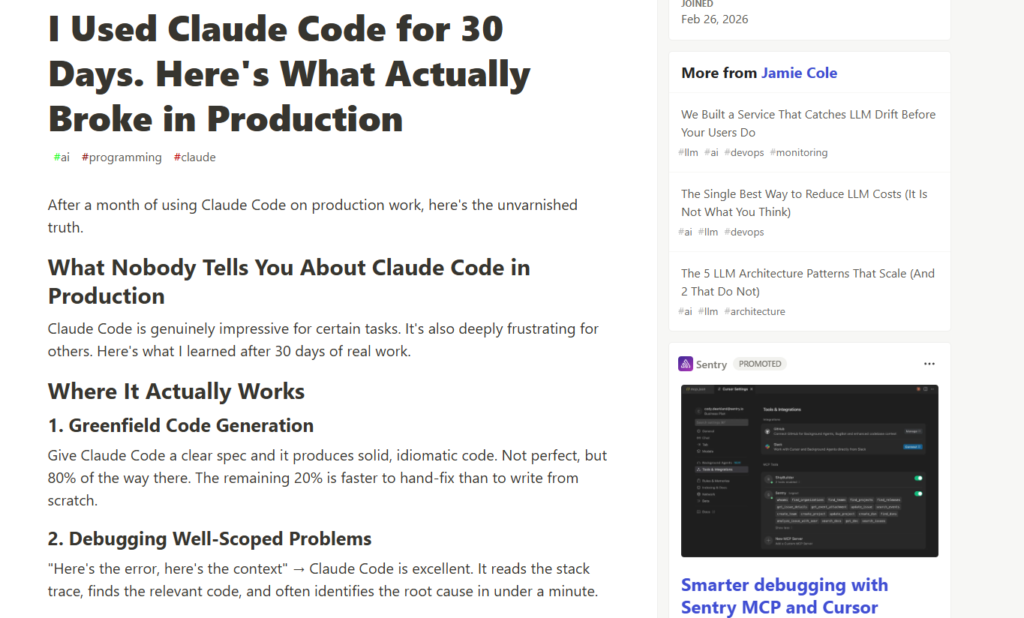Image resolution: width=1024 pixels, height=618 pixels.
Task: Click the #monitoring tag in sidebar
Action: pos(799,152)
